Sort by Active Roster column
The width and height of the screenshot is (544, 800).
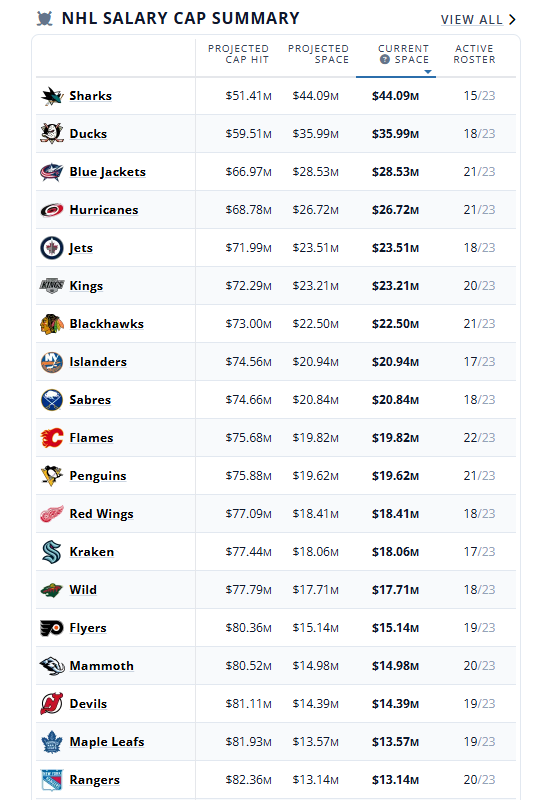tap(475, 54)
